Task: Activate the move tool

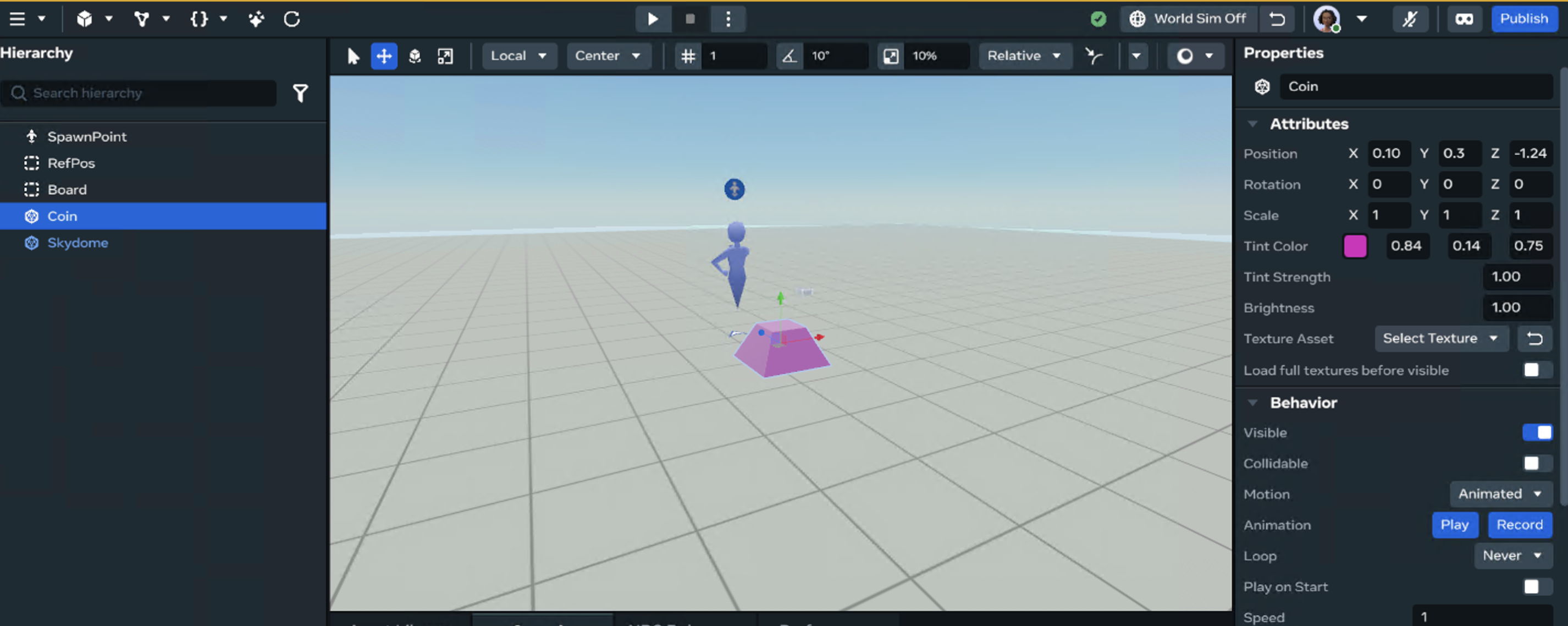Action: tap(384, 56)
